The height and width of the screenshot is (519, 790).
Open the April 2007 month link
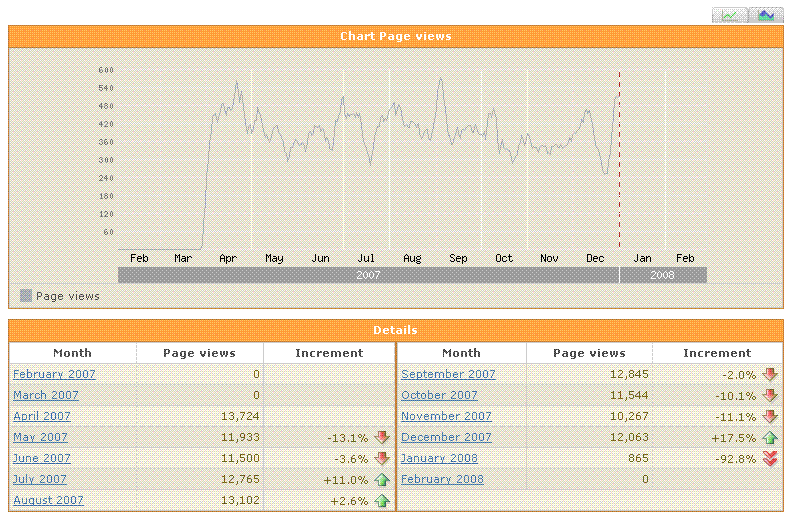pos(42,417)
